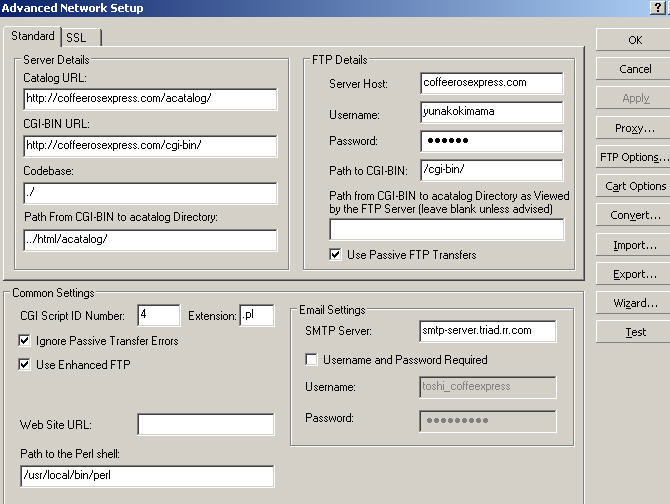Click the Path to Perl shell field
670x504 pixels.
click(x=147, y=476)
